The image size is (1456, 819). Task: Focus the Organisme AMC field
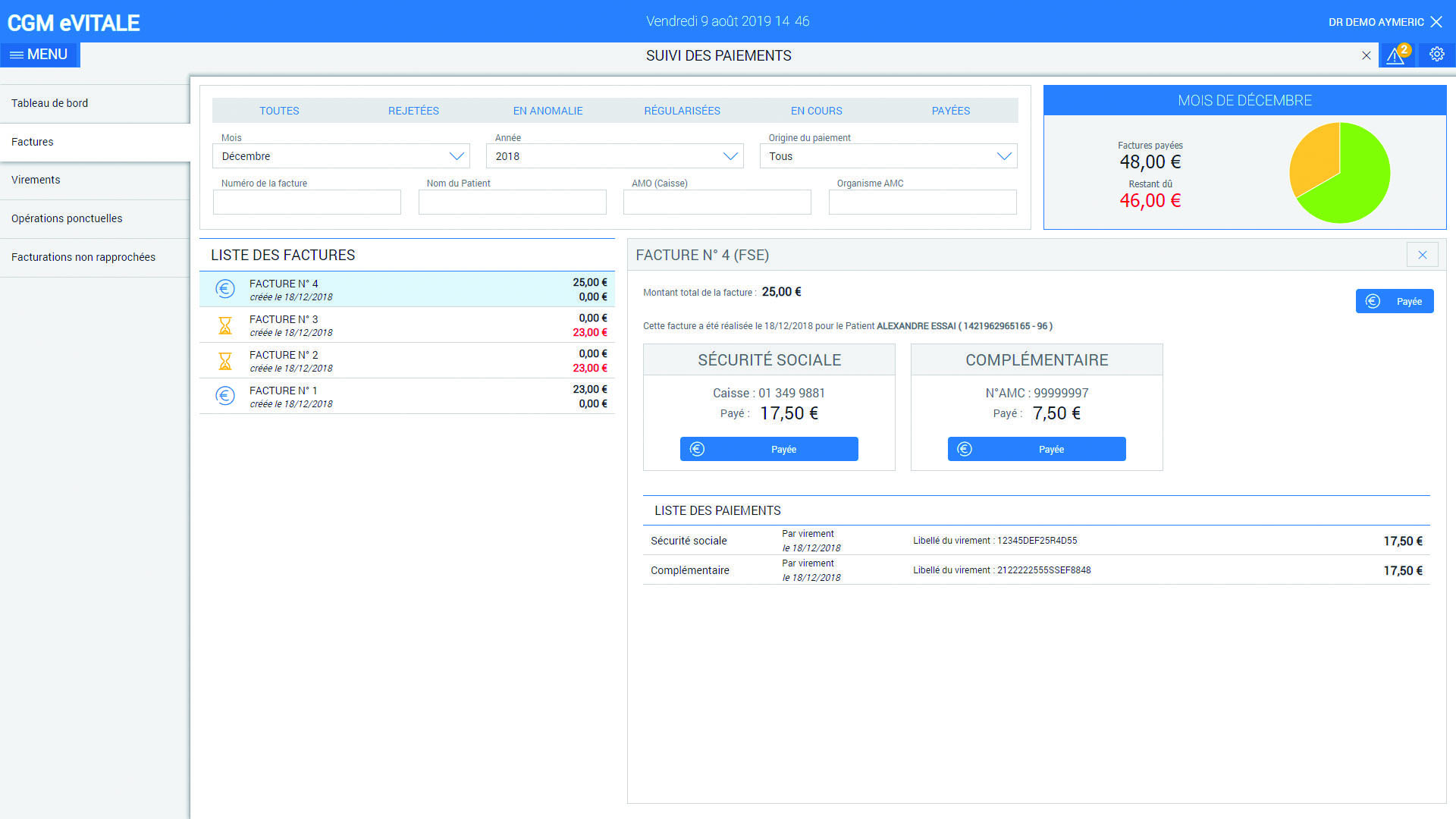(922, 202)
